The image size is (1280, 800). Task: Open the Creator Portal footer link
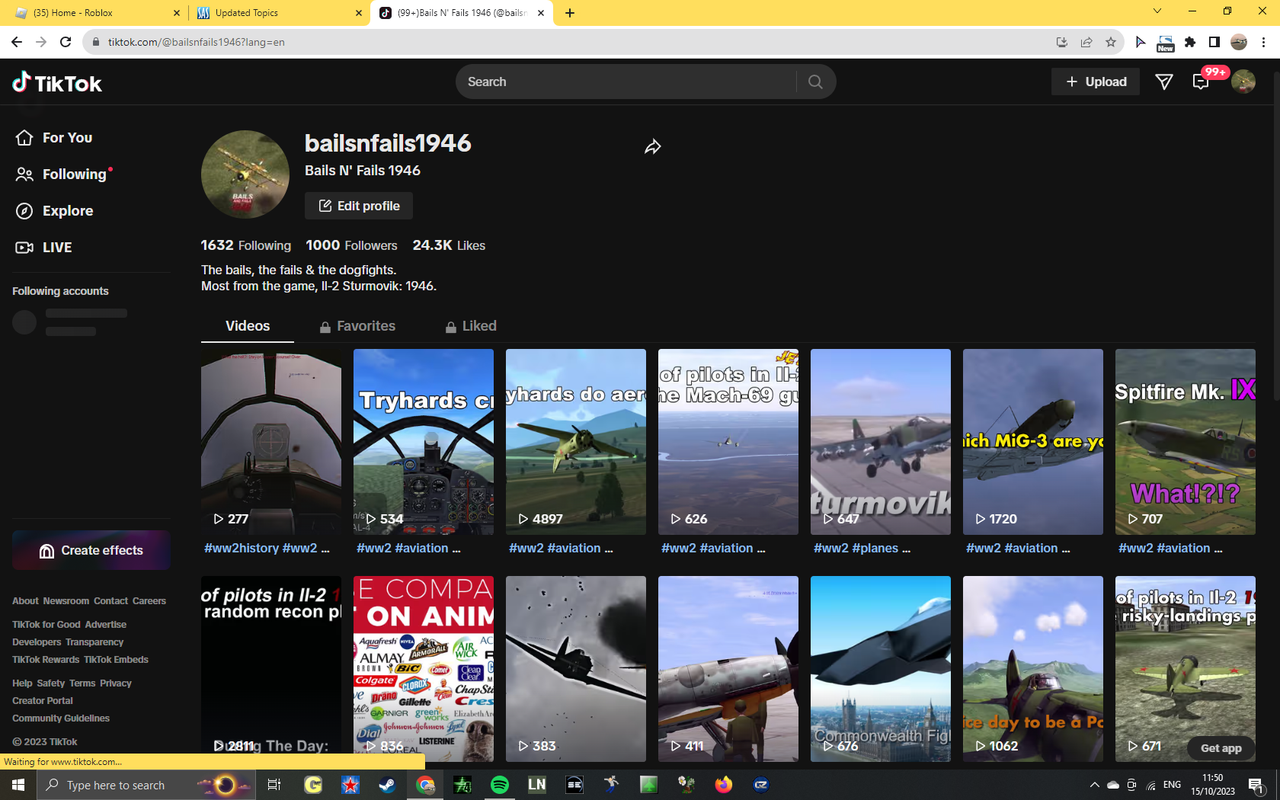(x=42, y=701)
